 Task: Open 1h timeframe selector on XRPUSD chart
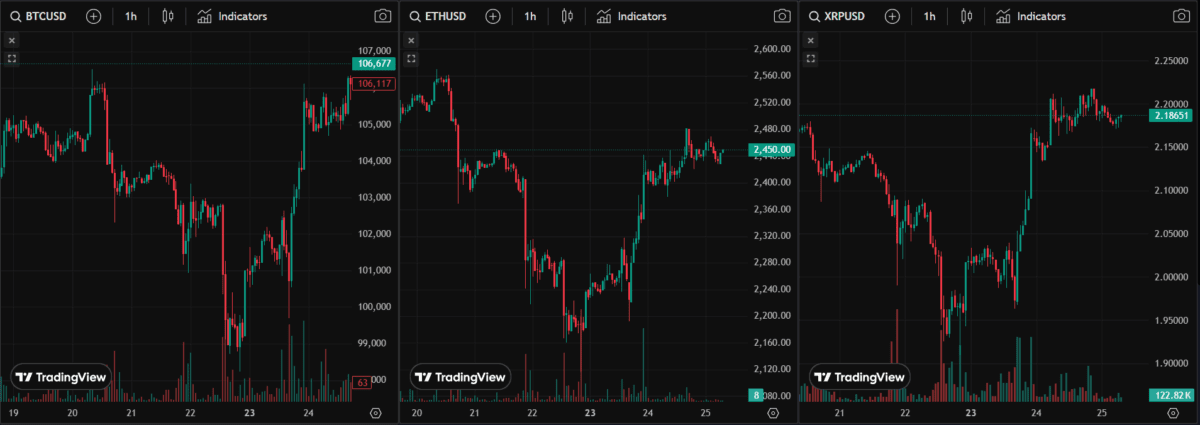(930, 16)
